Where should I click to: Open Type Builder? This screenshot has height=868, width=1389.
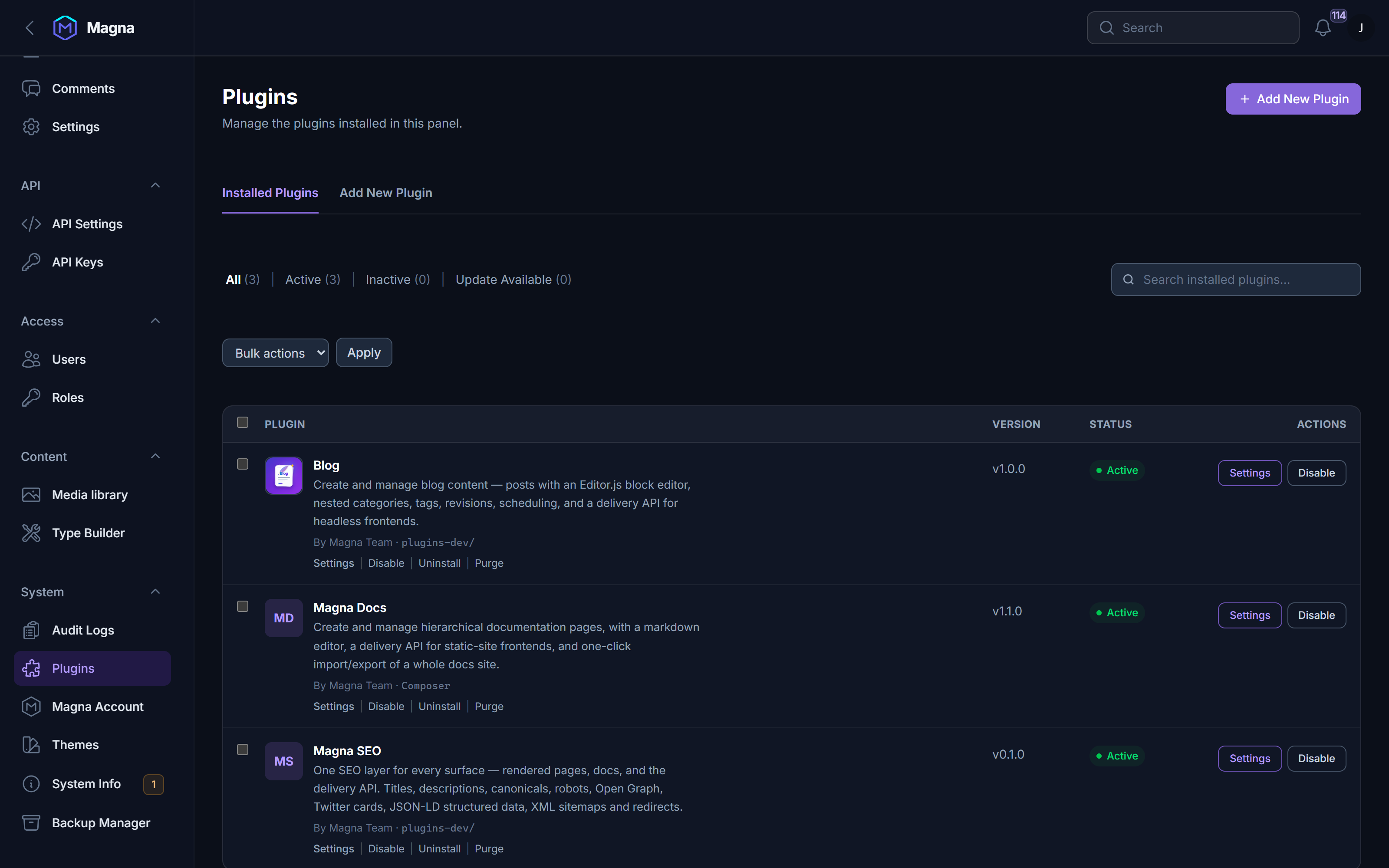pos(92,533)
